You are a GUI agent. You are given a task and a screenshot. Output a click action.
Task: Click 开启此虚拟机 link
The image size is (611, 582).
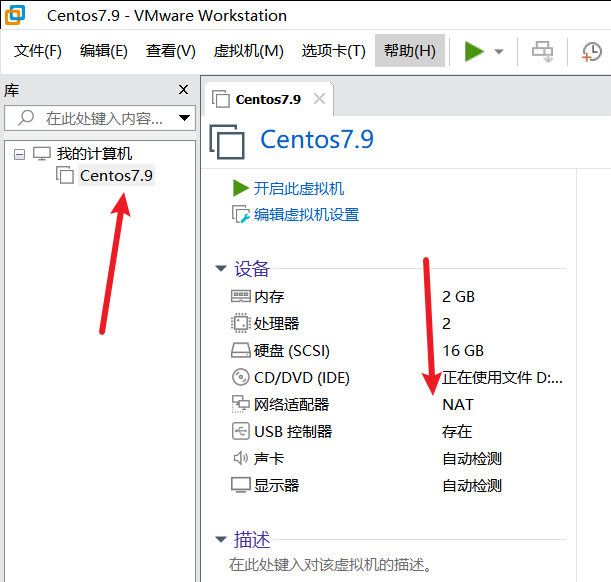click(299, 189)
